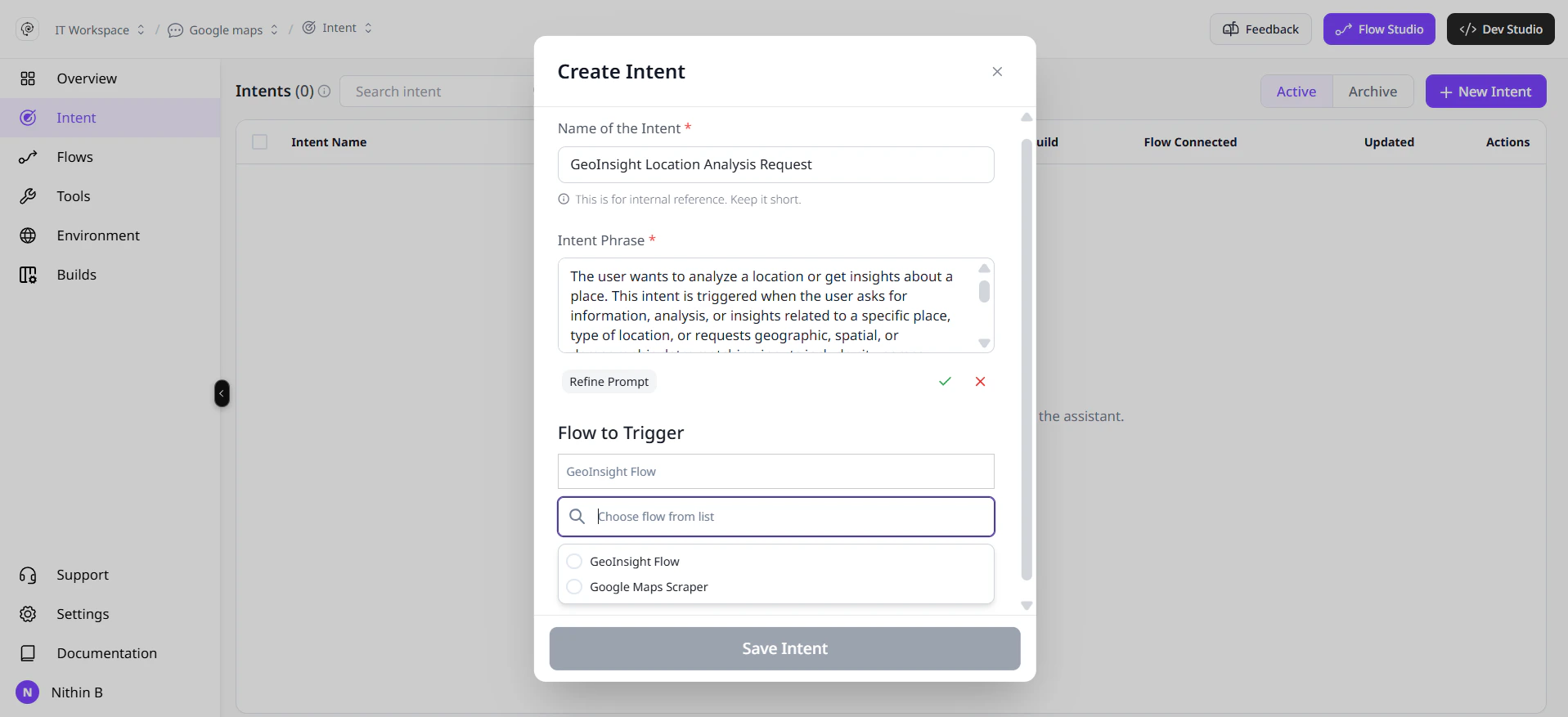Tick the select-all checkbox beside Intent Name
Screen dimensions: 1568x717
pos(260,142)
